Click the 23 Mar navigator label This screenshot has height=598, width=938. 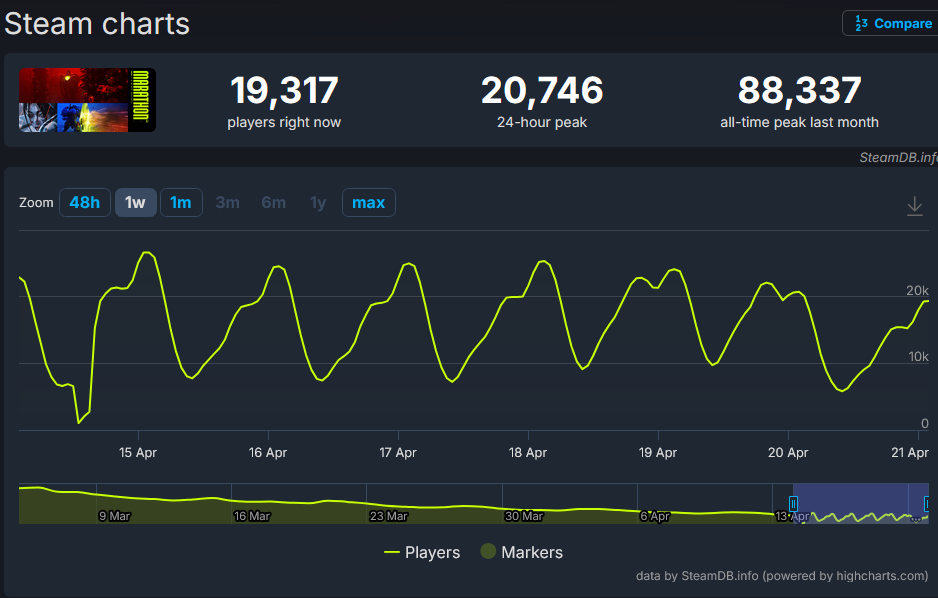388,515
